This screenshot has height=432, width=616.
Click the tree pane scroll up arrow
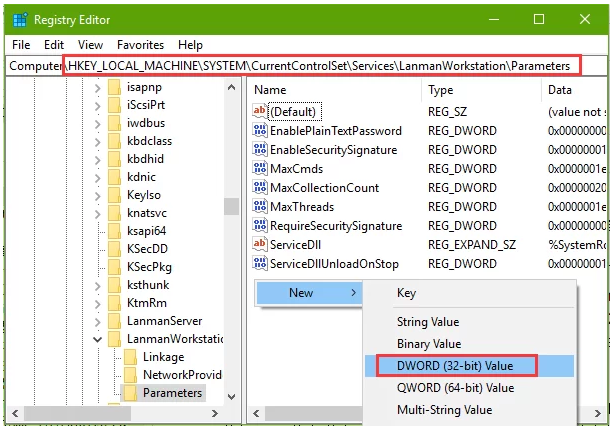[231, 88]
